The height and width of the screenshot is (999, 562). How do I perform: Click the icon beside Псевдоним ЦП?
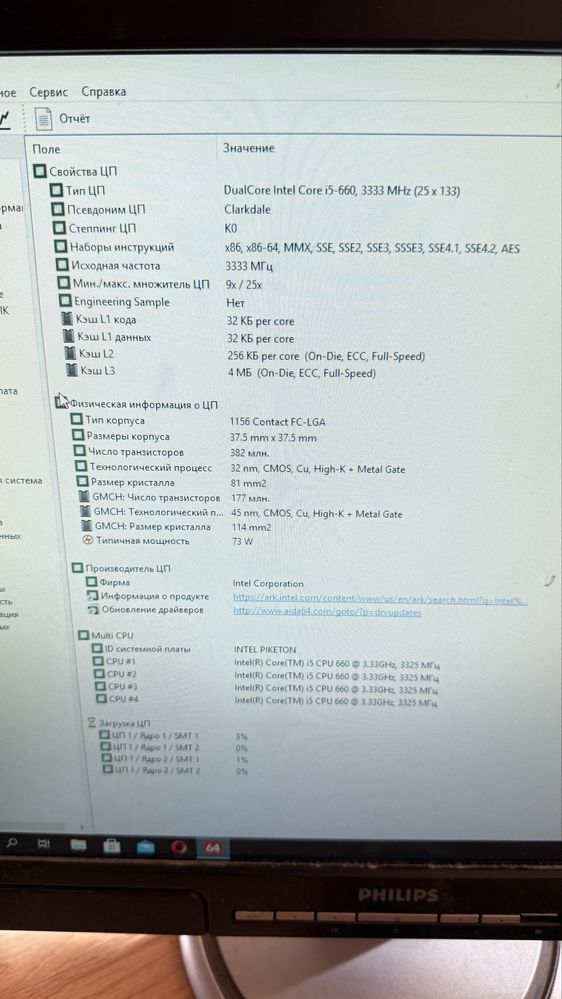click(x=58, y=209)
